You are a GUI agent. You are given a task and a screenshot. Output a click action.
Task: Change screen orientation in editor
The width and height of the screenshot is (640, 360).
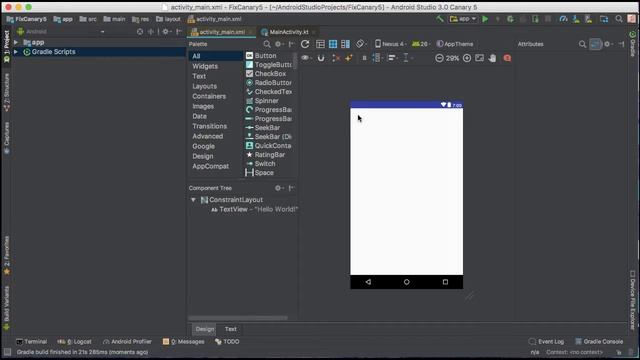[360, 44]
